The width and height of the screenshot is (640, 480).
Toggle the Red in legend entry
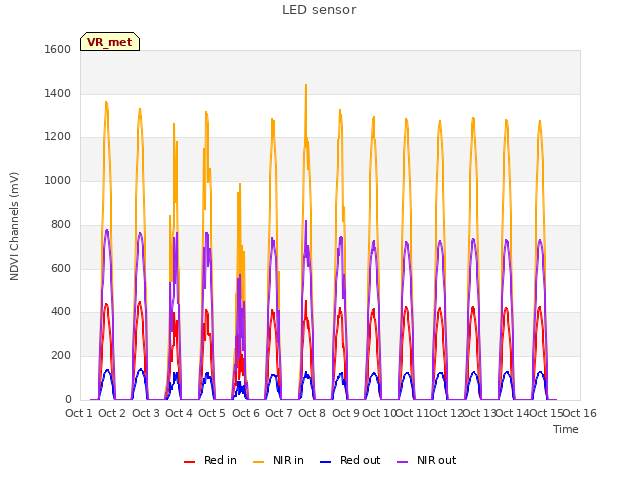[x=210, y=460]
